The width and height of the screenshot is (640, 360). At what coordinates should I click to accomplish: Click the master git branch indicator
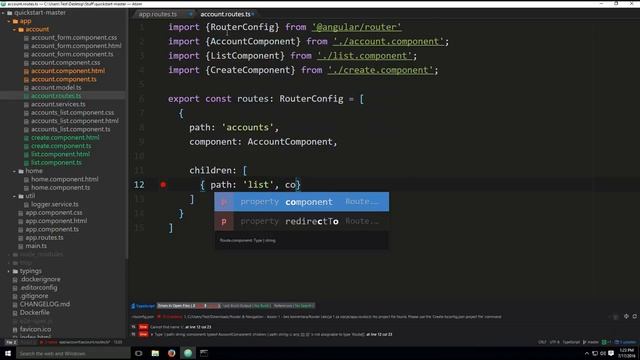click(x=591, y=342)
